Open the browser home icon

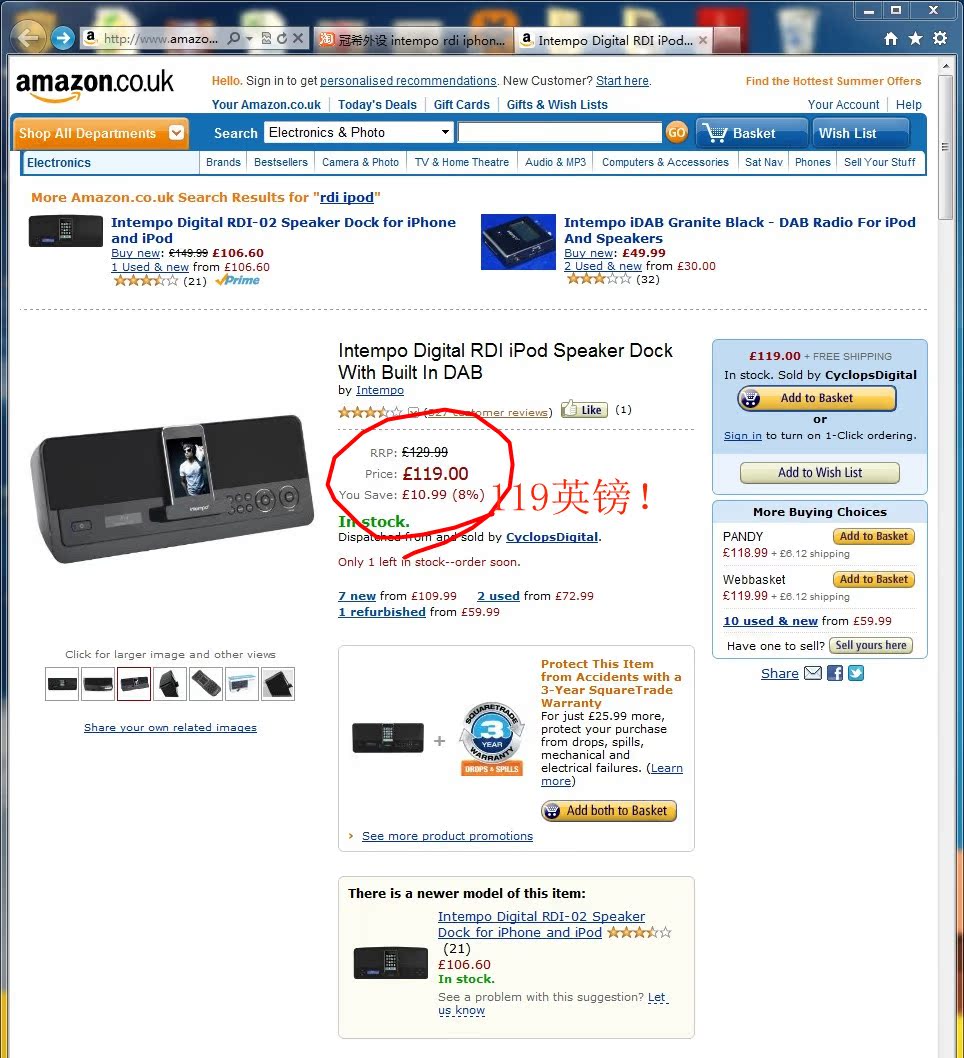[890, 38]
